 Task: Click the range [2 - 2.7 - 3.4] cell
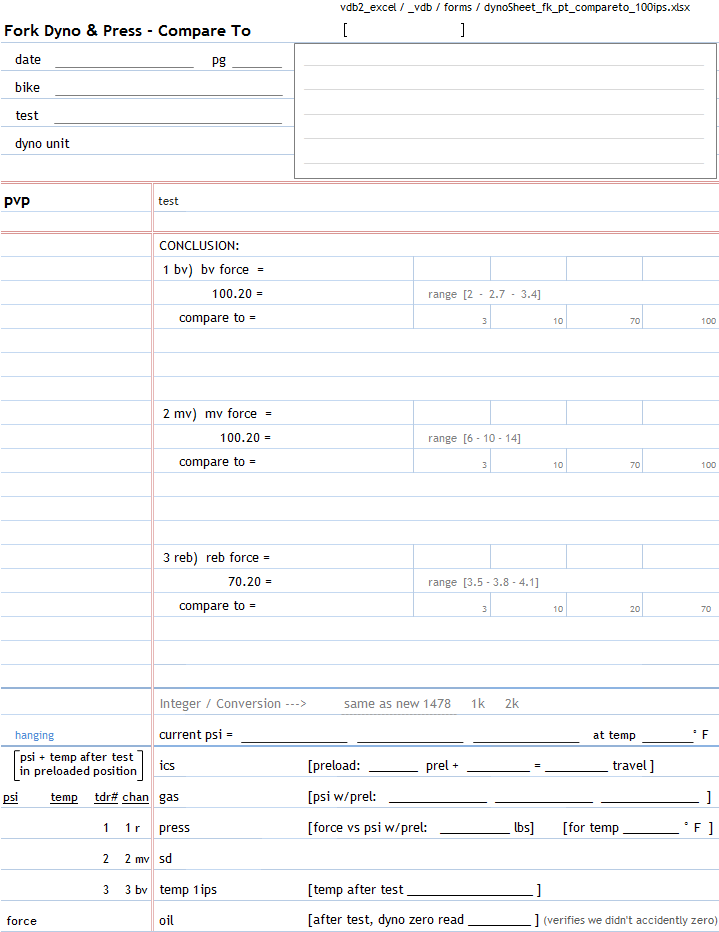[x=484, y=294]
